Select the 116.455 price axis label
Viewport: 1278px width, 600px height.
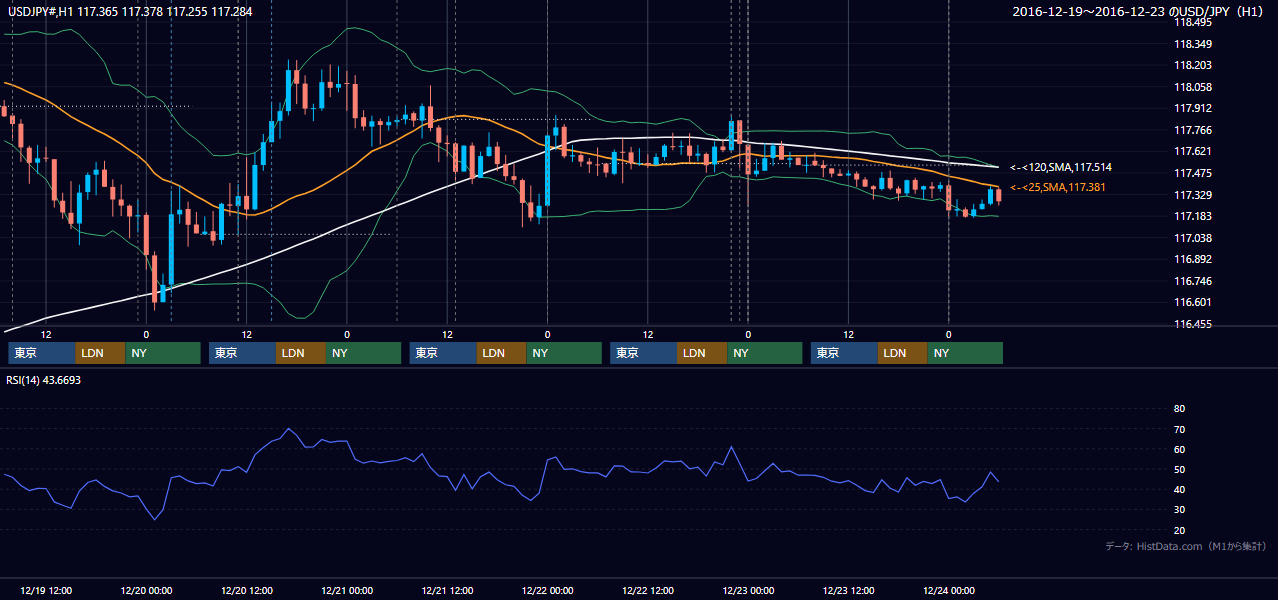pyautogui.click(x=1193, y=324)
